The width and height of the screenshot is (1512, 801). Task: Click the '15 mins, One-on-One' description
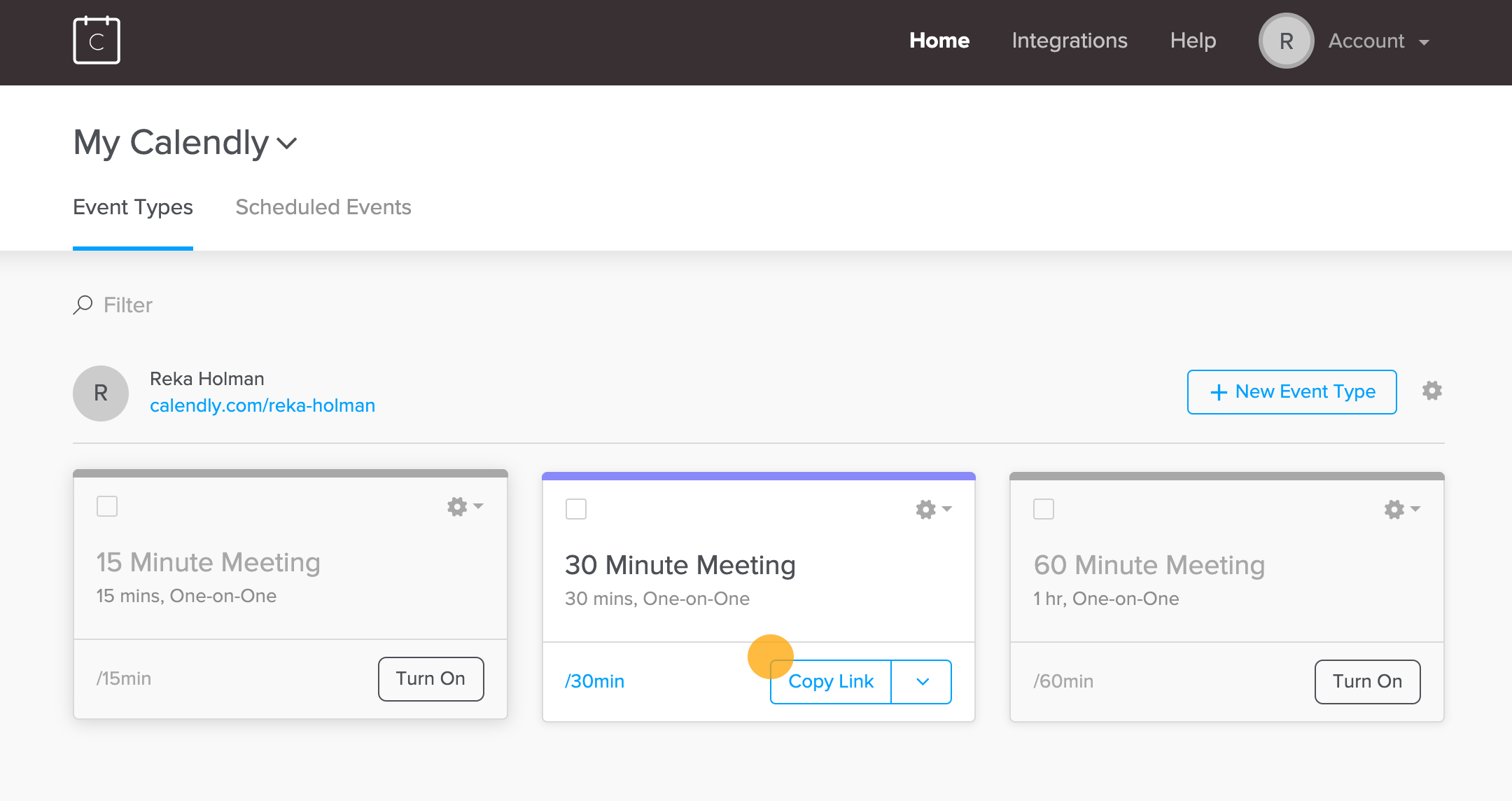point(186,596)
